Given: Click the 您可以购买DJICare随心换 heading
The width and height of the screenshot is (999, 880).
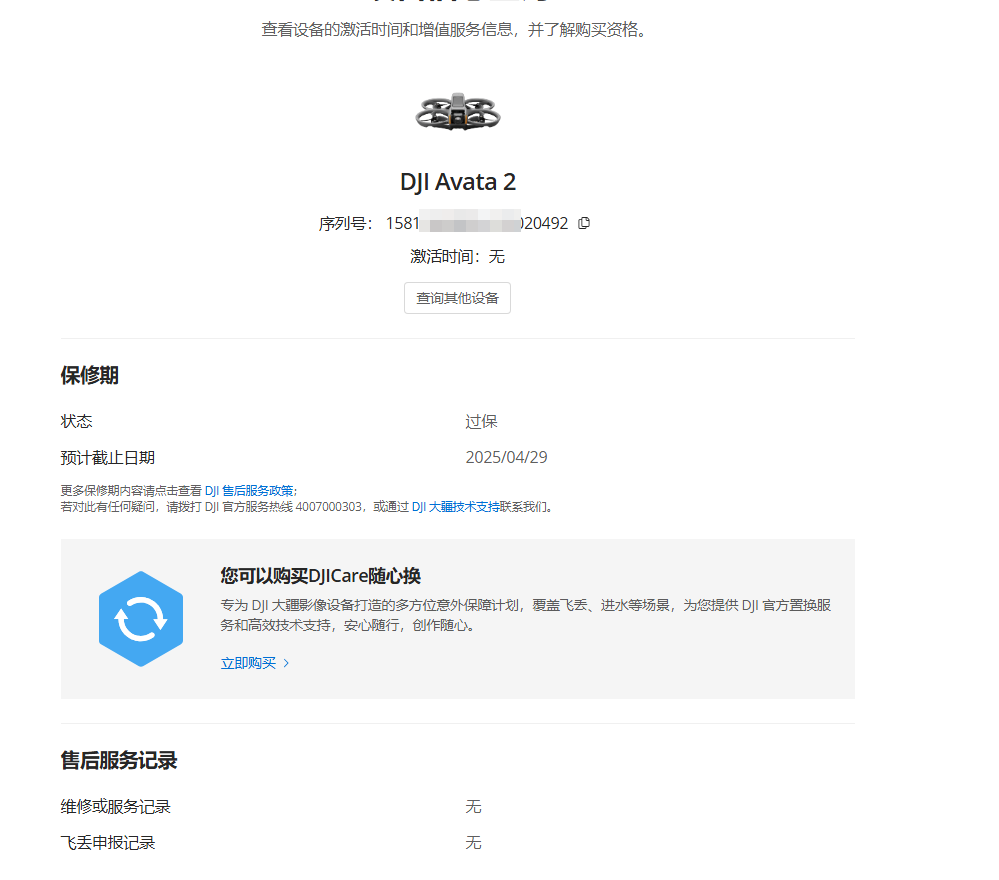Looking at the screenshot, I should pyautogui.click(x=320, y=576).
